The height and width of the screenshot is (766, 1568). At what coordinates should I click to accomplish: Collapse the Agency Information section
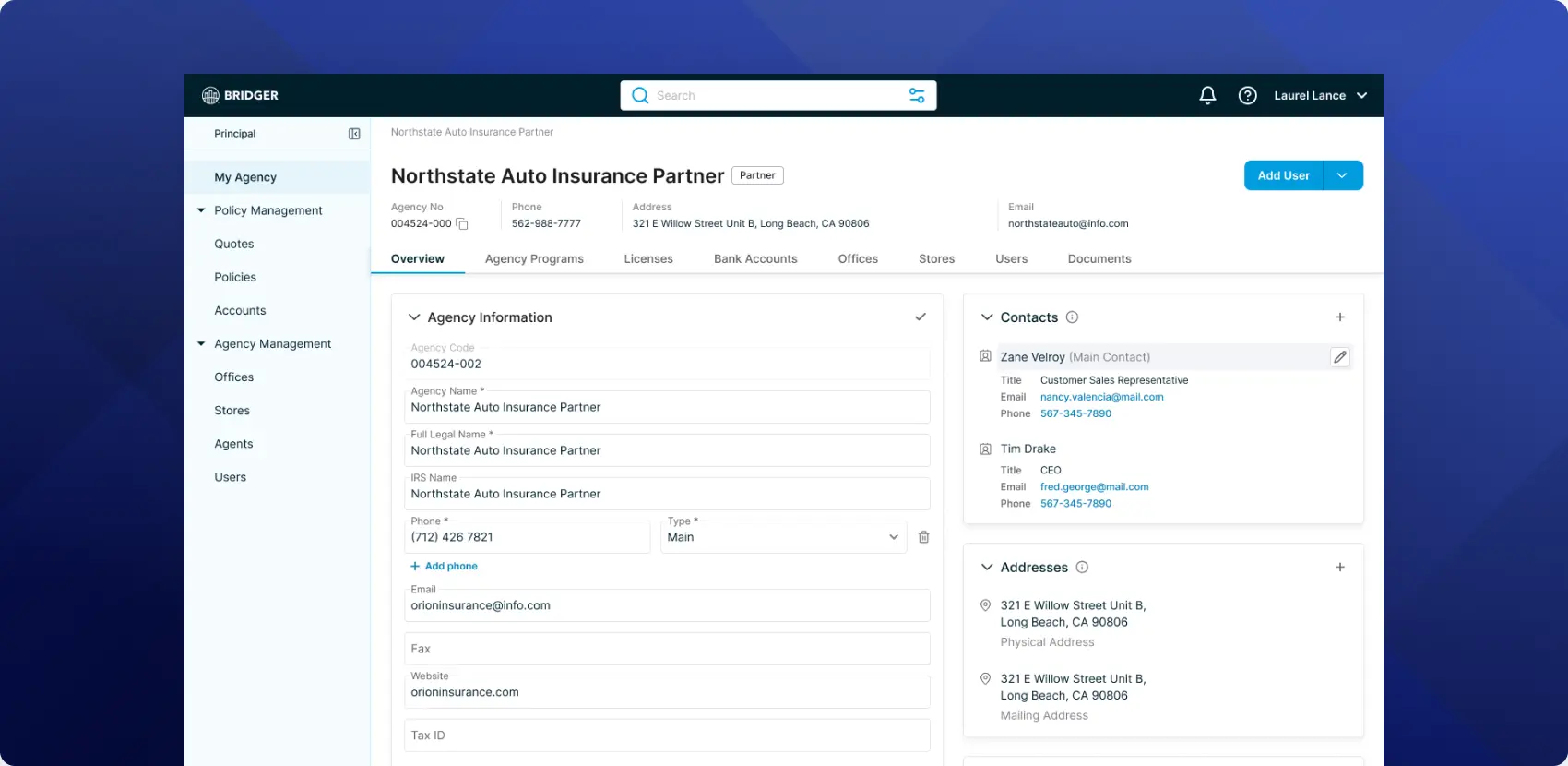point(414,317)
